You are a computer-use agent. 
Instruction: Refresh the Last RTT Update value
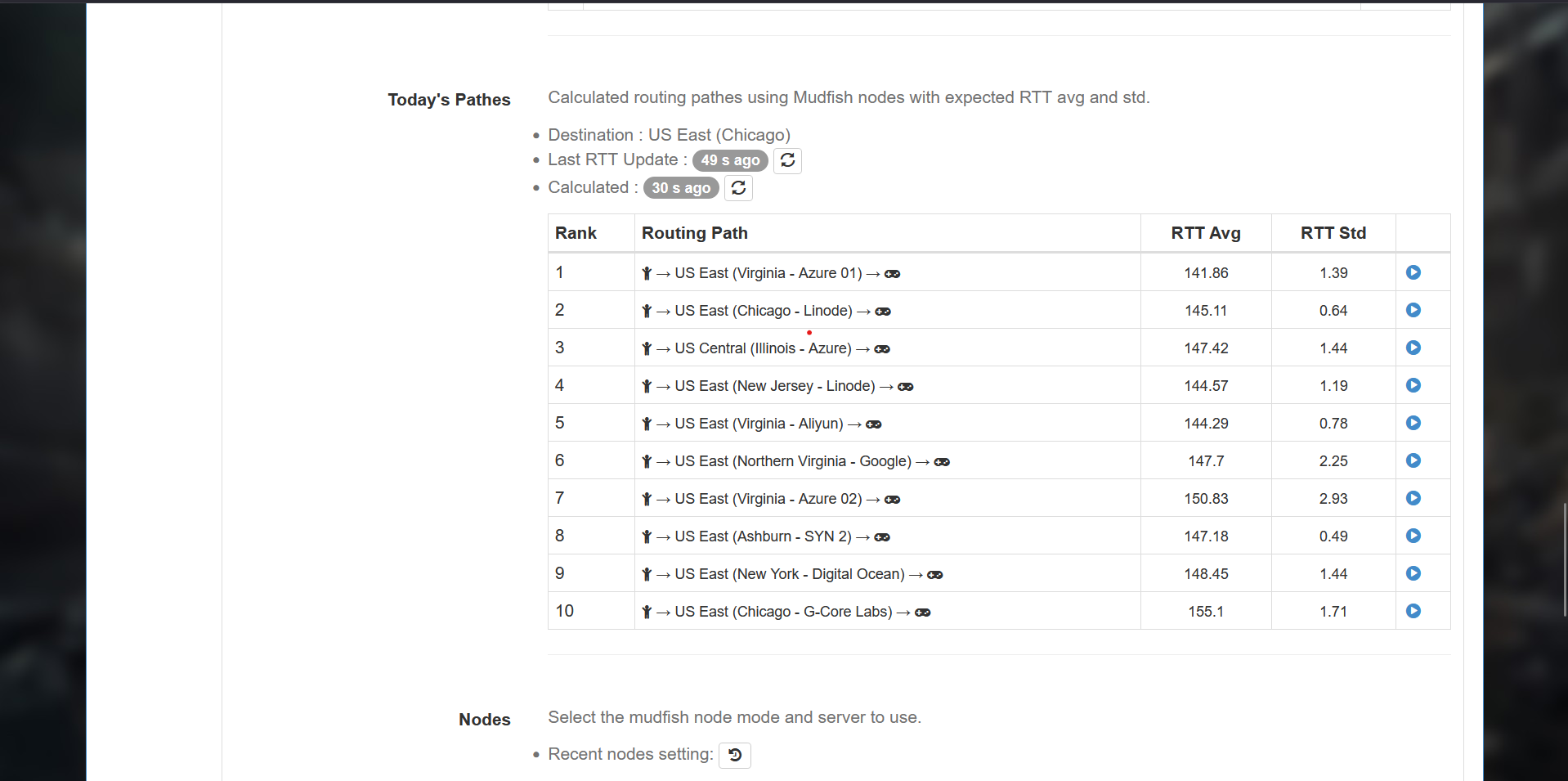(x=787, y=160)
